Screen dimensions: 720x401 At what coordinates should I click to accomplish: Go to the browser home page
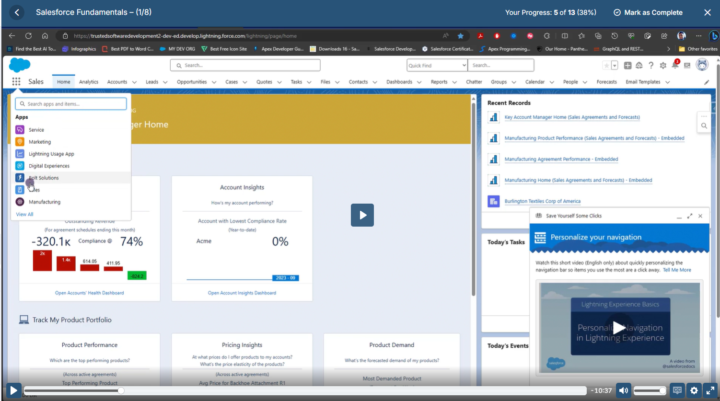[x=45, y=36]
